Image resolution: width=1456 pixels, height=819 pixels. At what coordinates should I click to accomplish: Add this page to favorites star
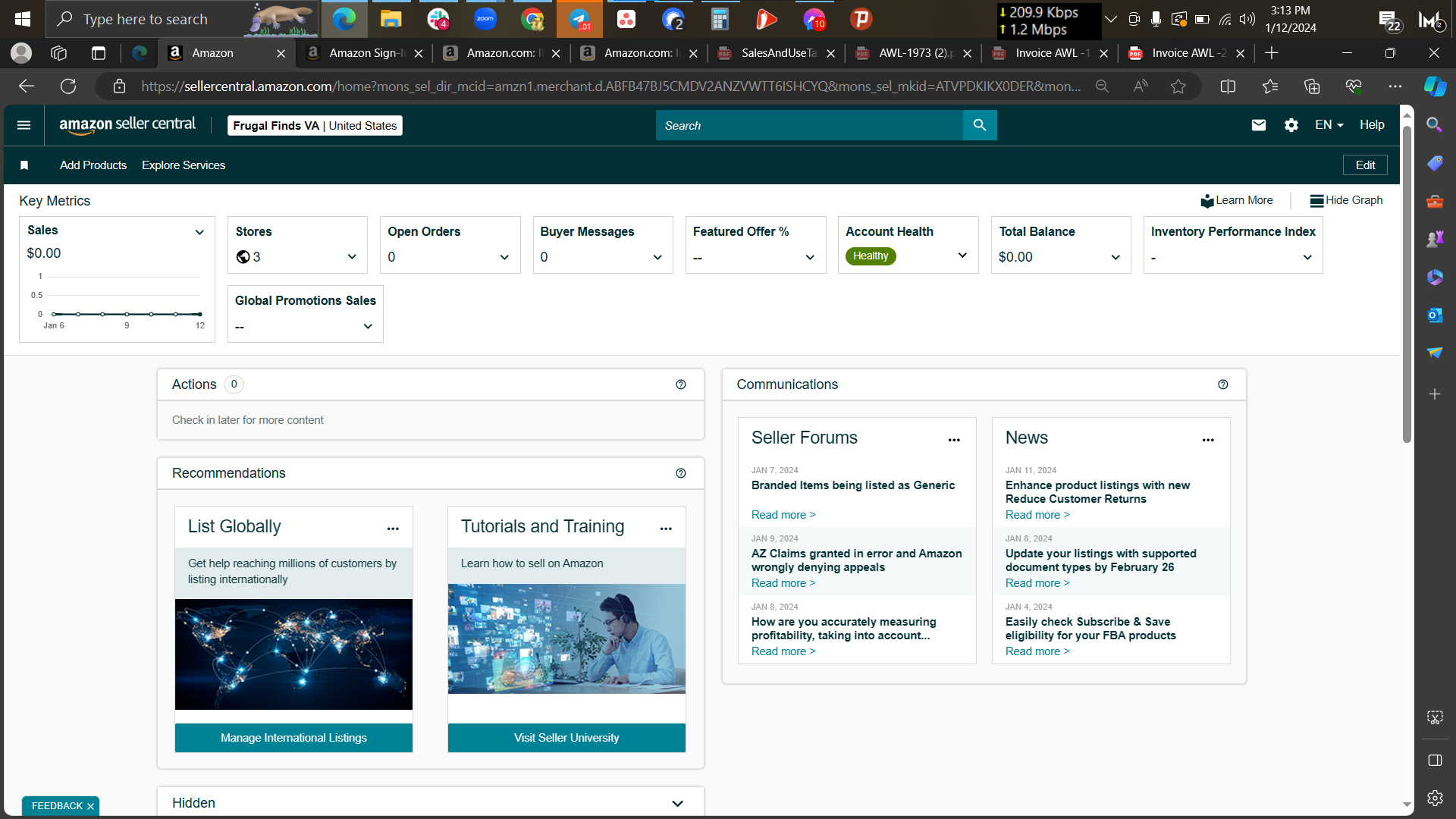[1178, 86]
